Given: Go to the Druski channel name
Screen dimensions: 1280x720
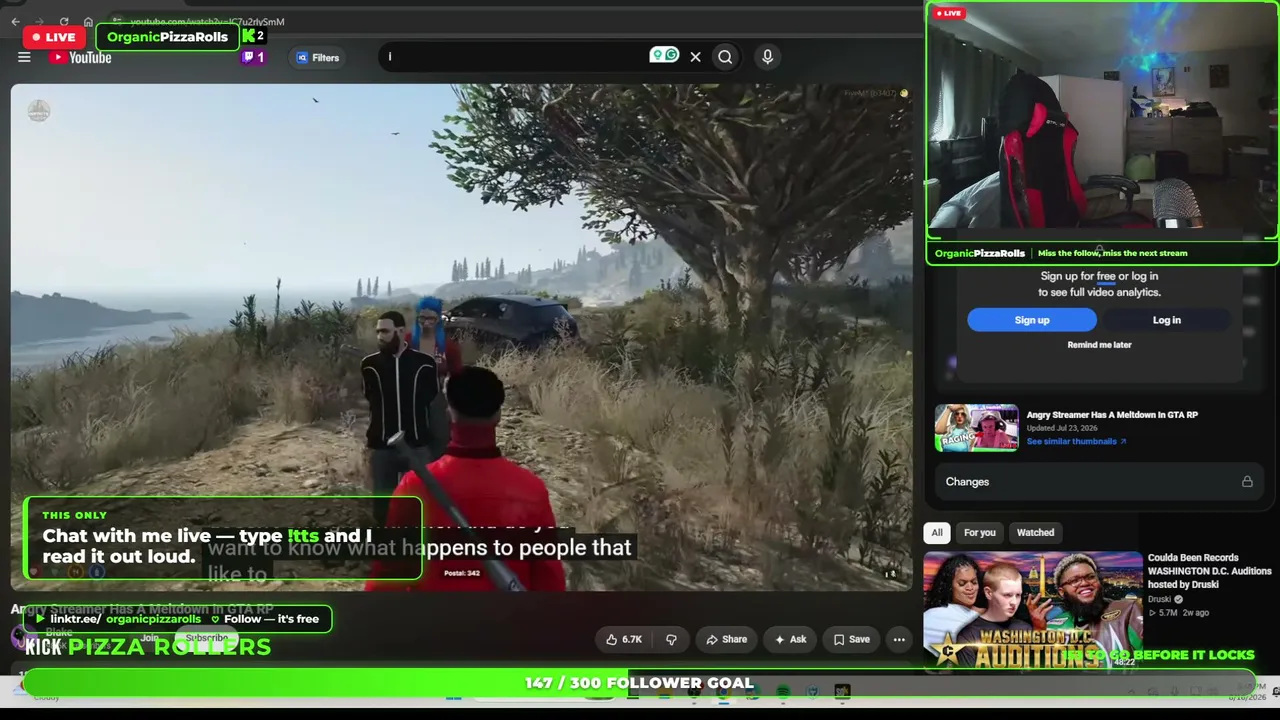Looking at the screenshot, I should click(1159, 600).
